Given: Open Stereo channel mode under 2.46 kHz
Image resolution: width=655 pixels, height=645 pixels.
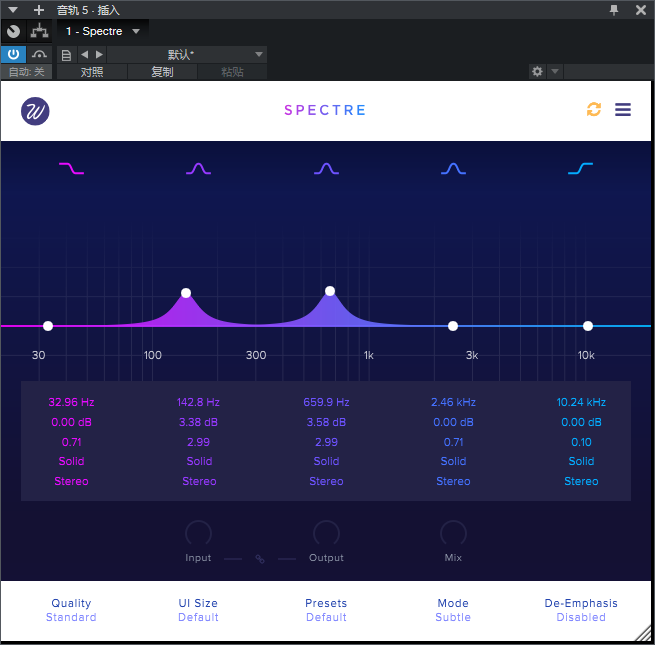Looking at the screenshot, I should 453,481.
